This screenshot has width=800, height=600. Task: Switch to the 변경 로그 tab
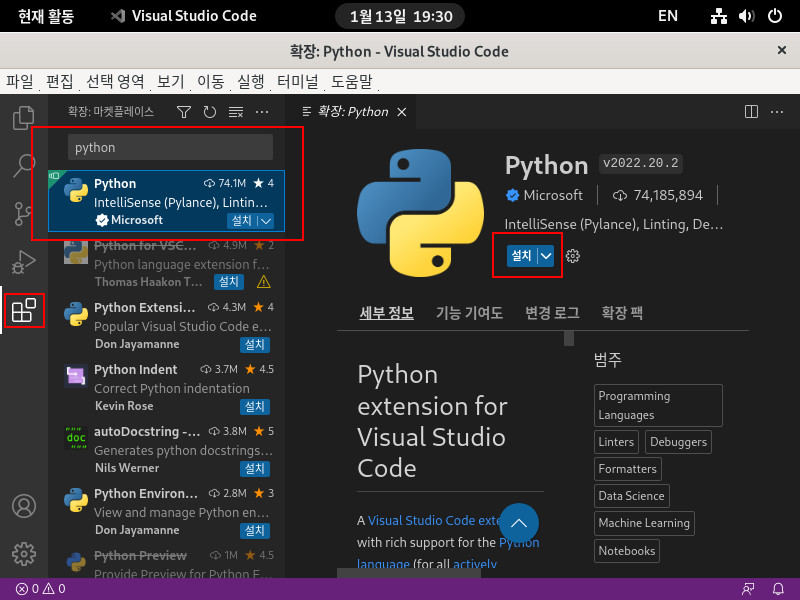tap(553, 312)
